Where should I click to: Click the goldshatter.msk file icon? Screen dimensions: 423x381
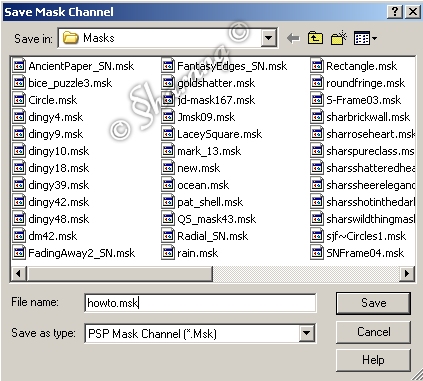pyautogui.click(x=168, y=83)
